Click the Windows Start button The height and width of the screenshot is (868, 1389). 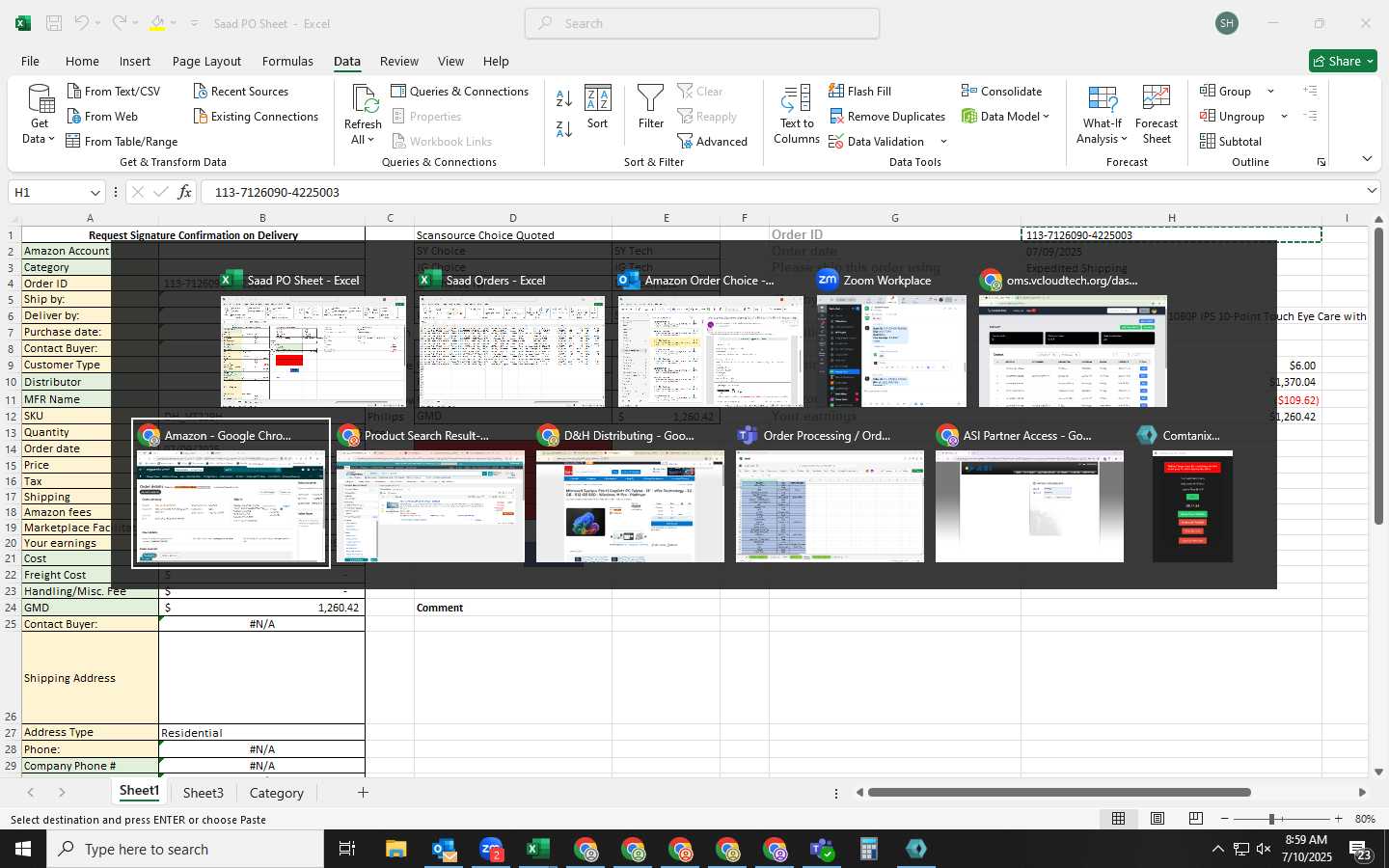click(23, 849)
